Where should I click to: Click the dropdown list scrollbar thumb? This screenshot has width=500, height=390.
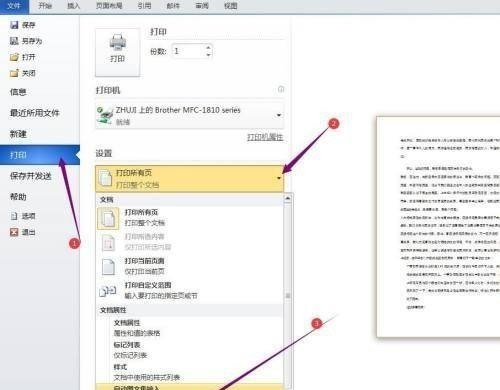(x=288, y=295)
